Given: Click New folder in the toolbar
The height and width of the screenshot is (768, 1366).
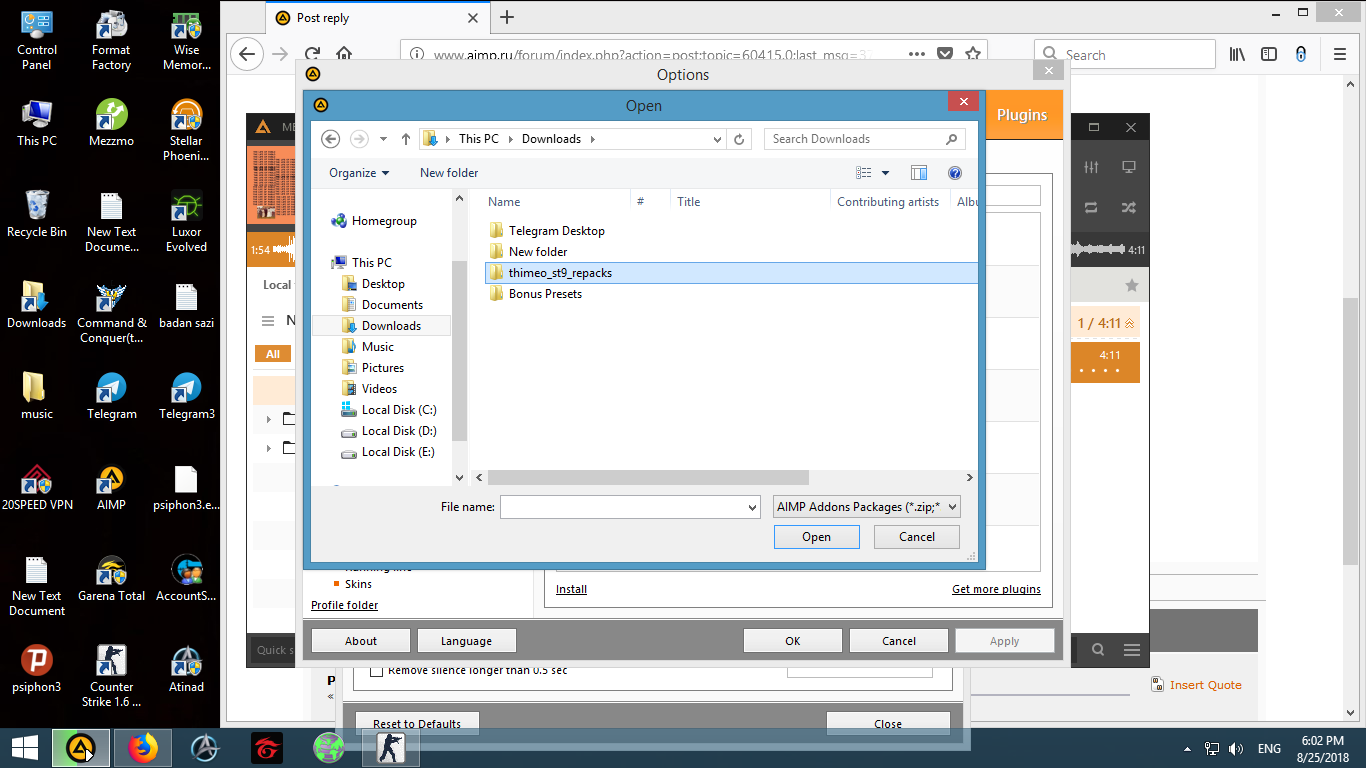Looking at the screenshot, I should tap(449, 173).
